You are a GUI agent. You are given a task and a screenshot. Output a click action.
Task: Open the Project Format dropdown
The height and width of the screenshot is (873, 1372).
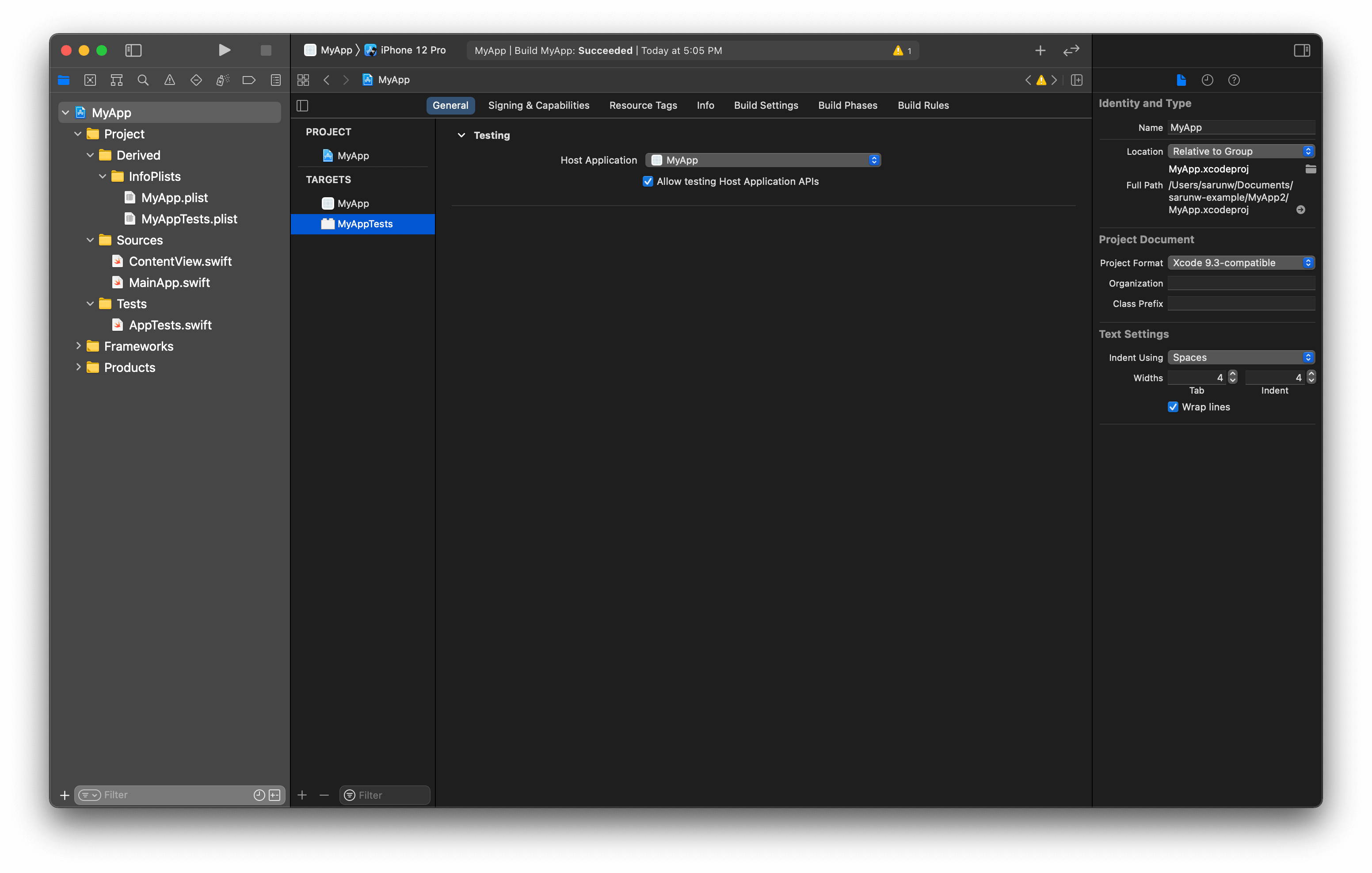(x=1240, y=263)
